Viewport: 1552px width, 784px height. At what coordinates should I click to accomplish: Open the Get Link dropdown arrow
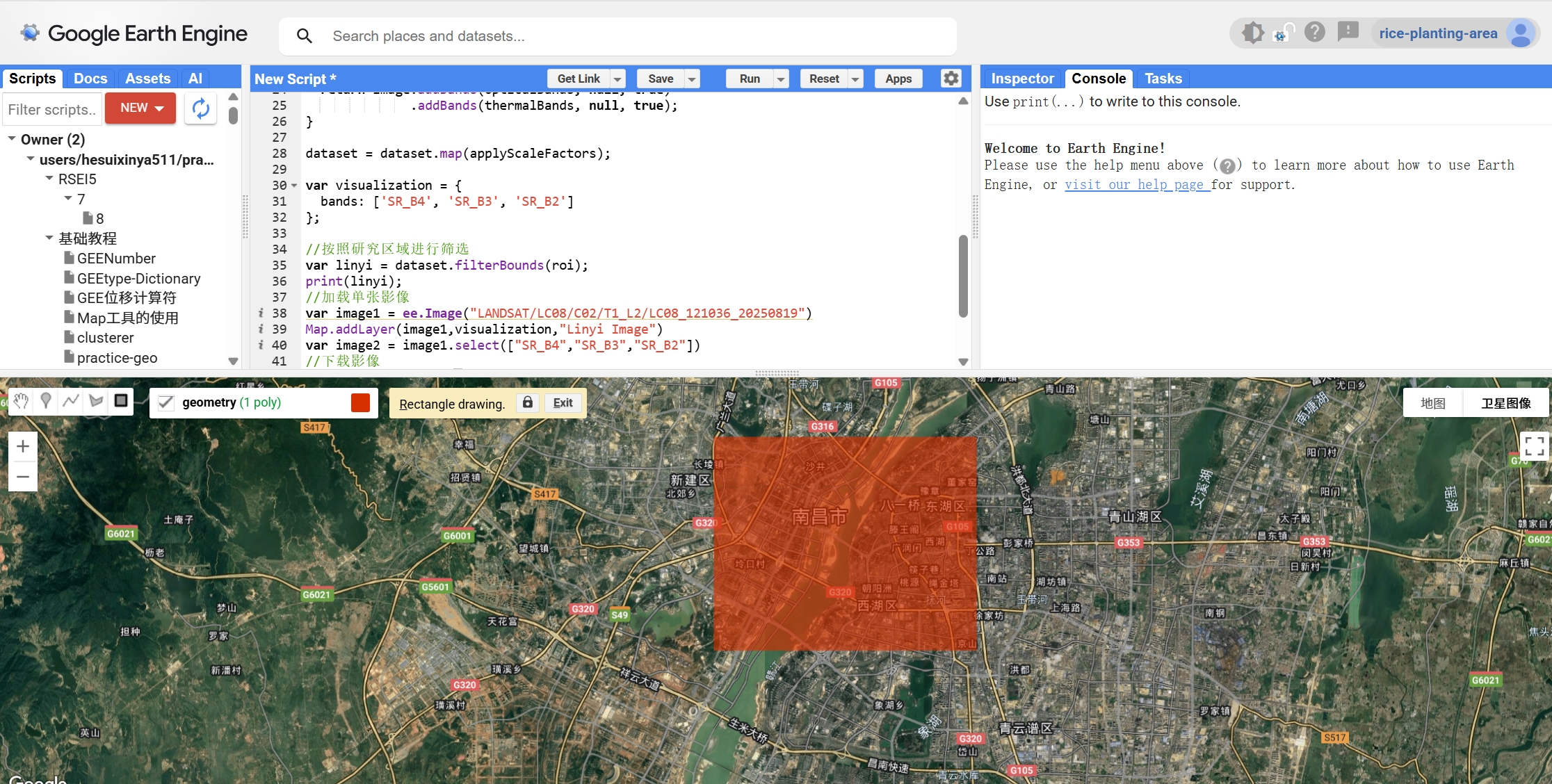point(617,79)
